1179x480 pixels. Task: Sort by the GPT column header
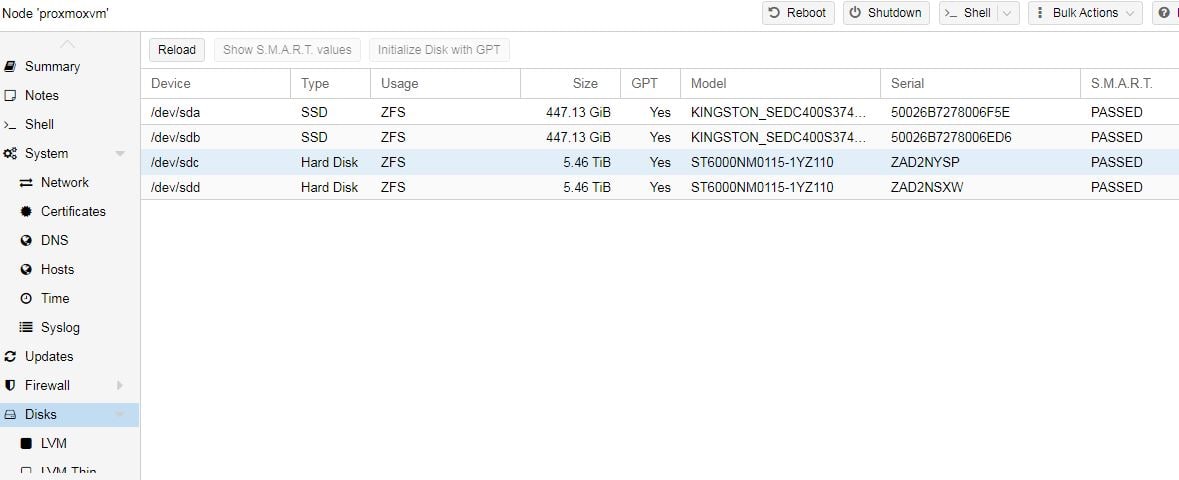[650, 84]
